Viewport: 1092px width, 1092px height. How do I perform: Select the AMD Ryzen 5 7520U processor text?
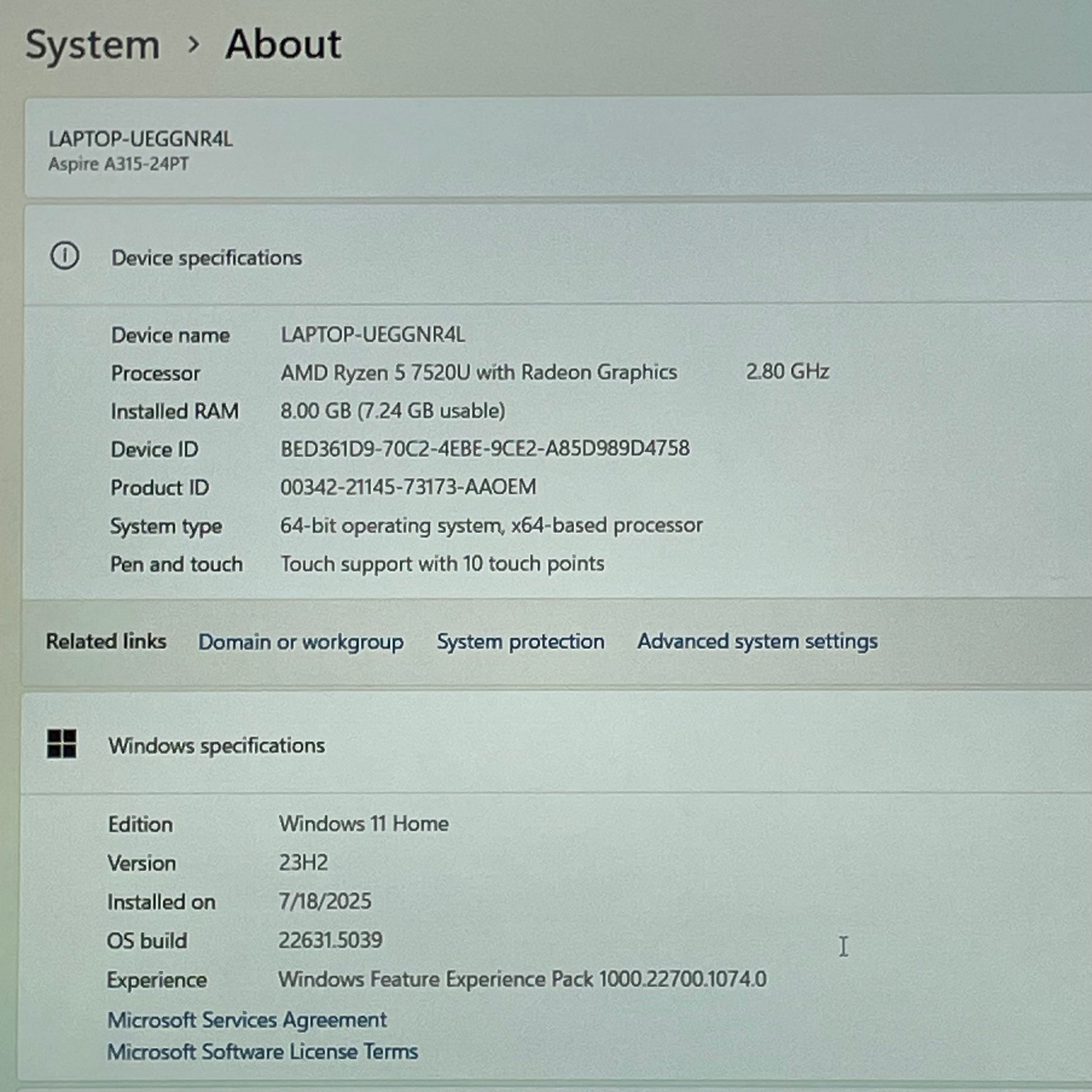(479, 373)
